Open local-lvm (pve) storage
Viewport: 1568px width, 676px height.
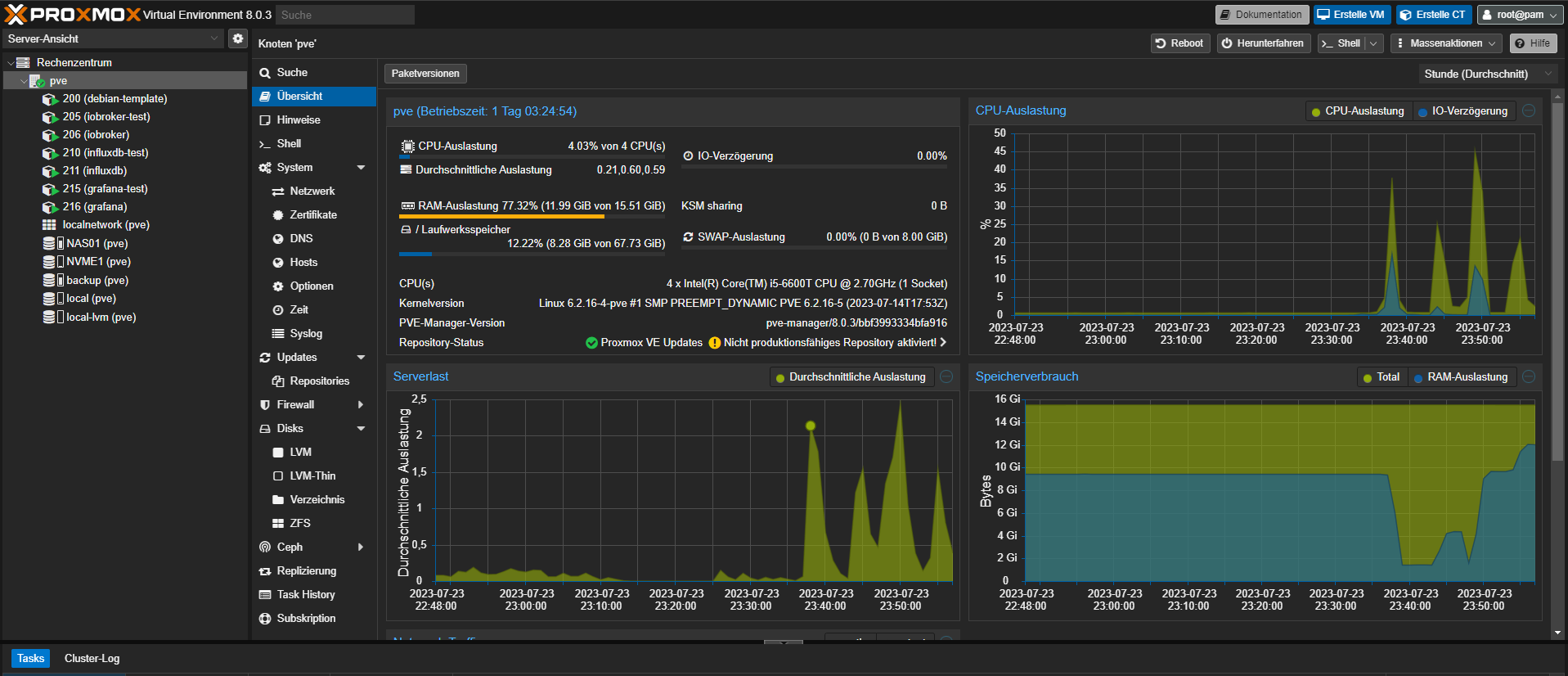[x=101, y=317]
